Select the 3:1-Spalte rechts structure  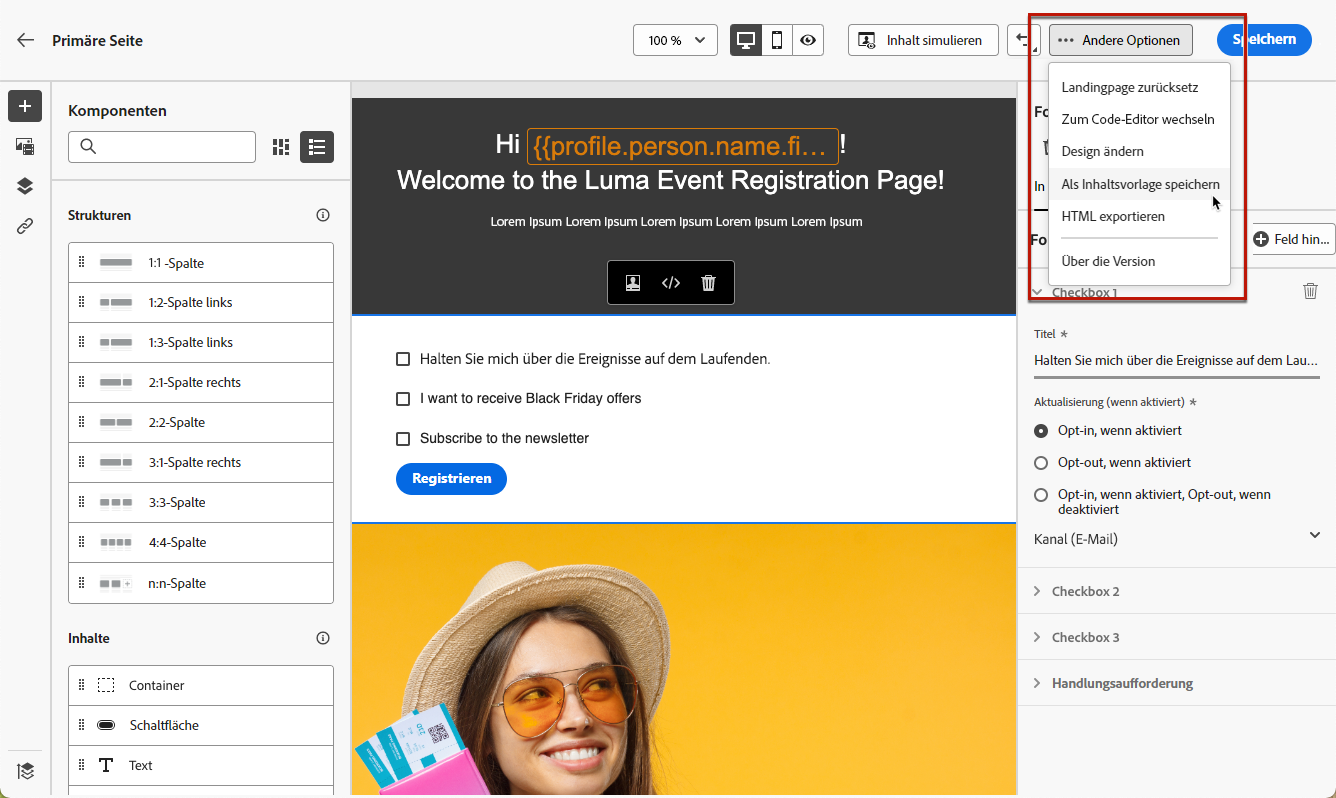(201, 462)
